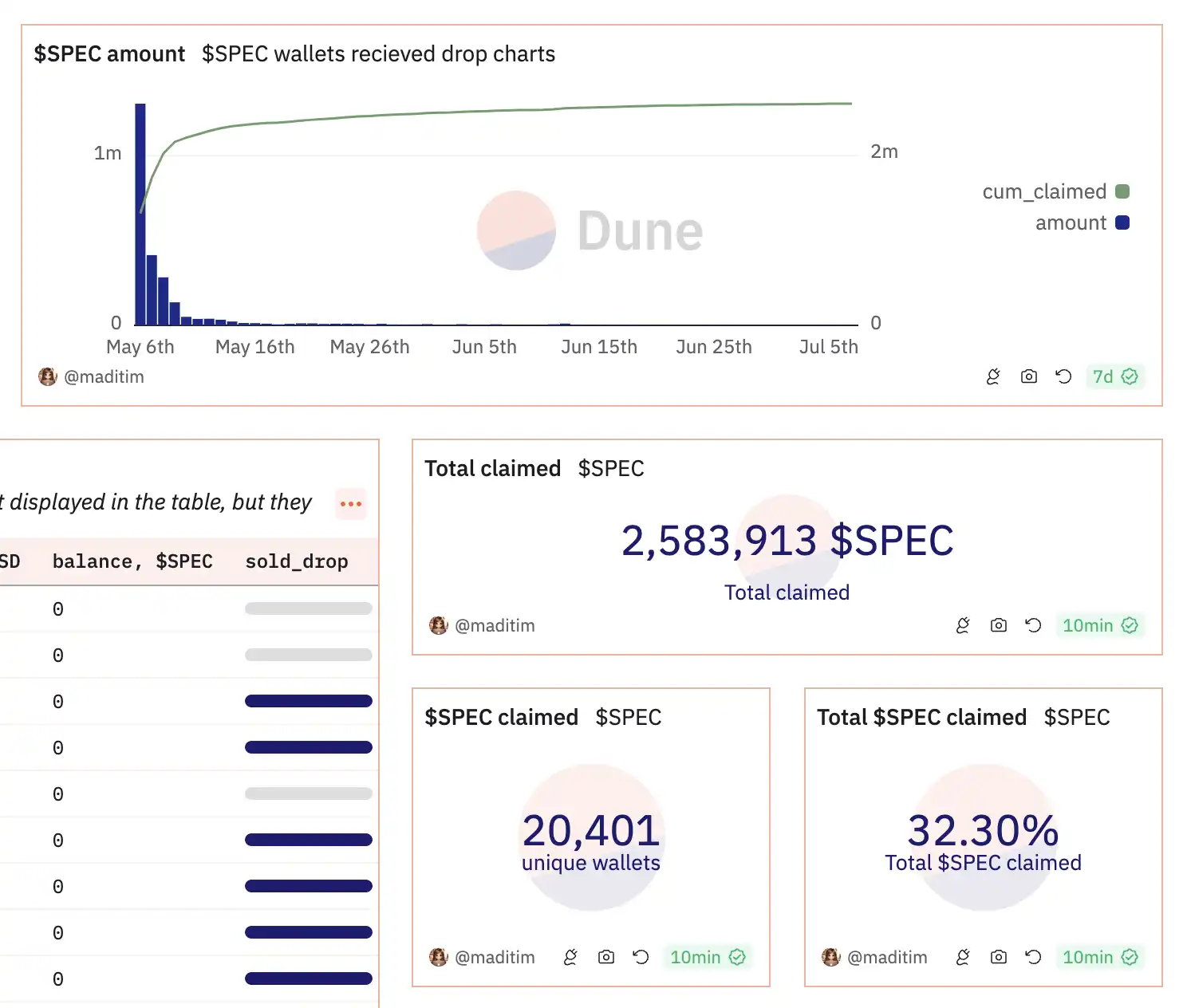This screenshot has width=1187, height=1008.
Task: Open the $SPEC amount chart title
Action: [109, 54]
